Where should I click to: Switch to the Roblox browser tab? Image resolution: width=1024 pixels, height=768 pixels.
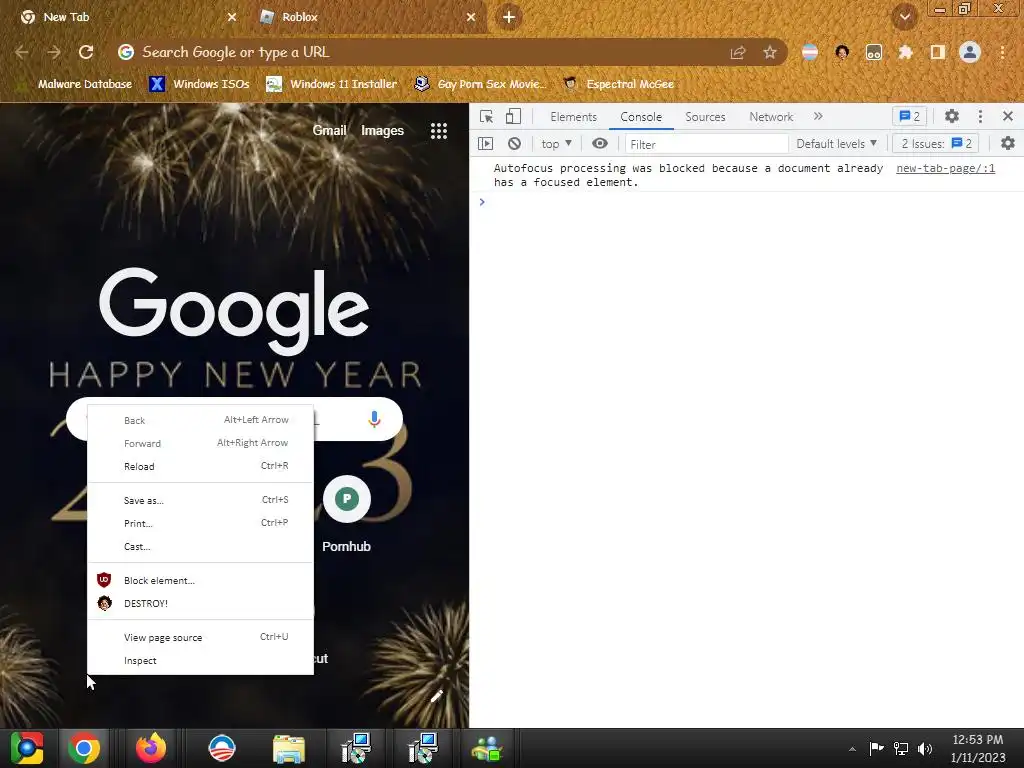[x=366, y=17]
